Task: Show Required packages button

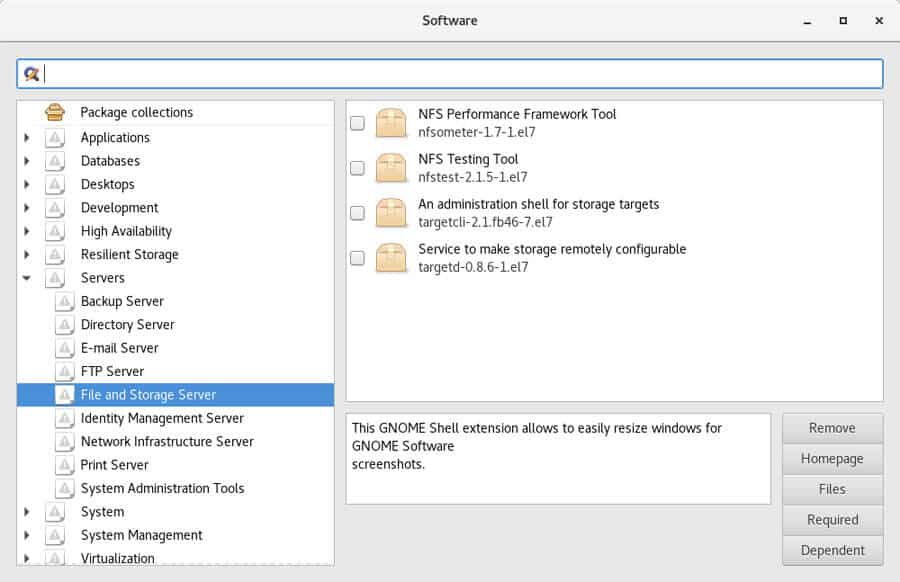Action: (x=832, y=519)
